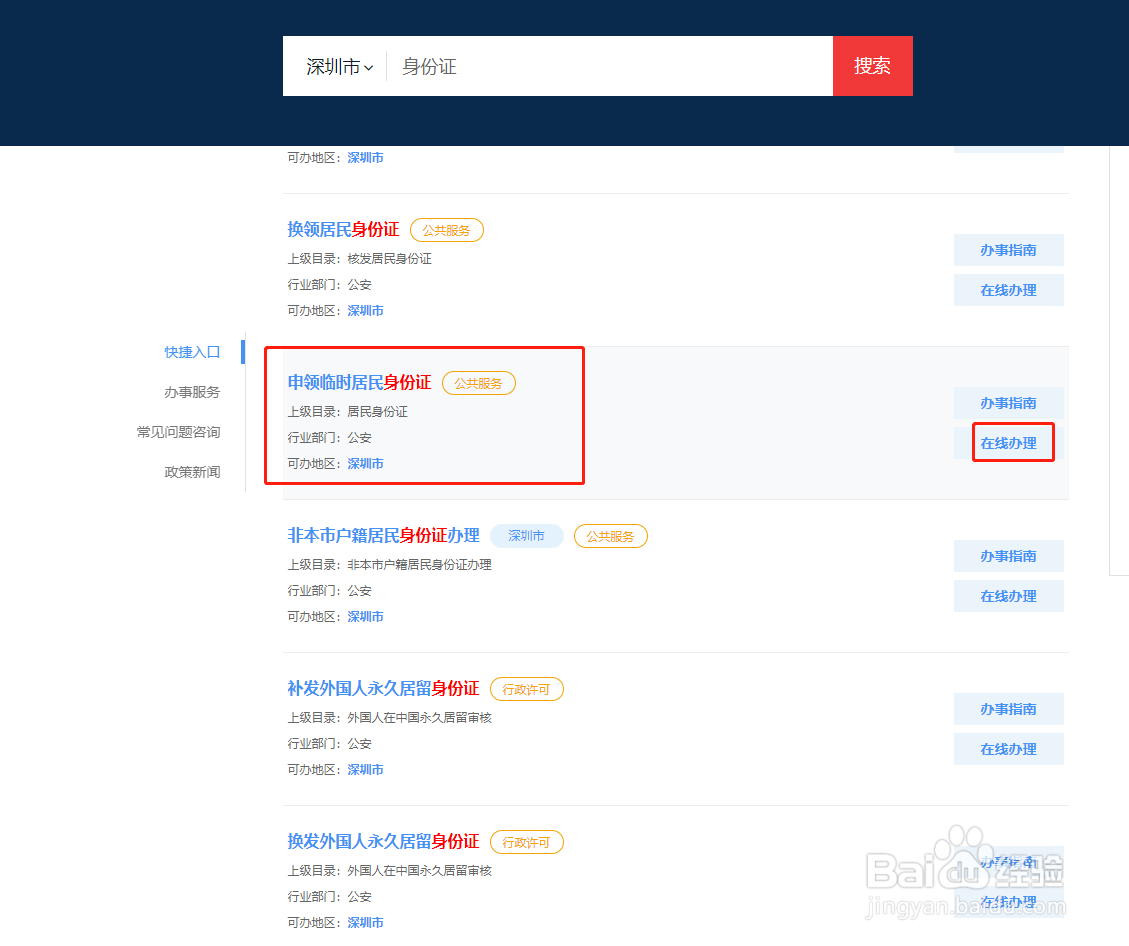Select 快捷入口 in the side navigation
This screenshot has height=946, width=1129.
click(x=192, y=352)
